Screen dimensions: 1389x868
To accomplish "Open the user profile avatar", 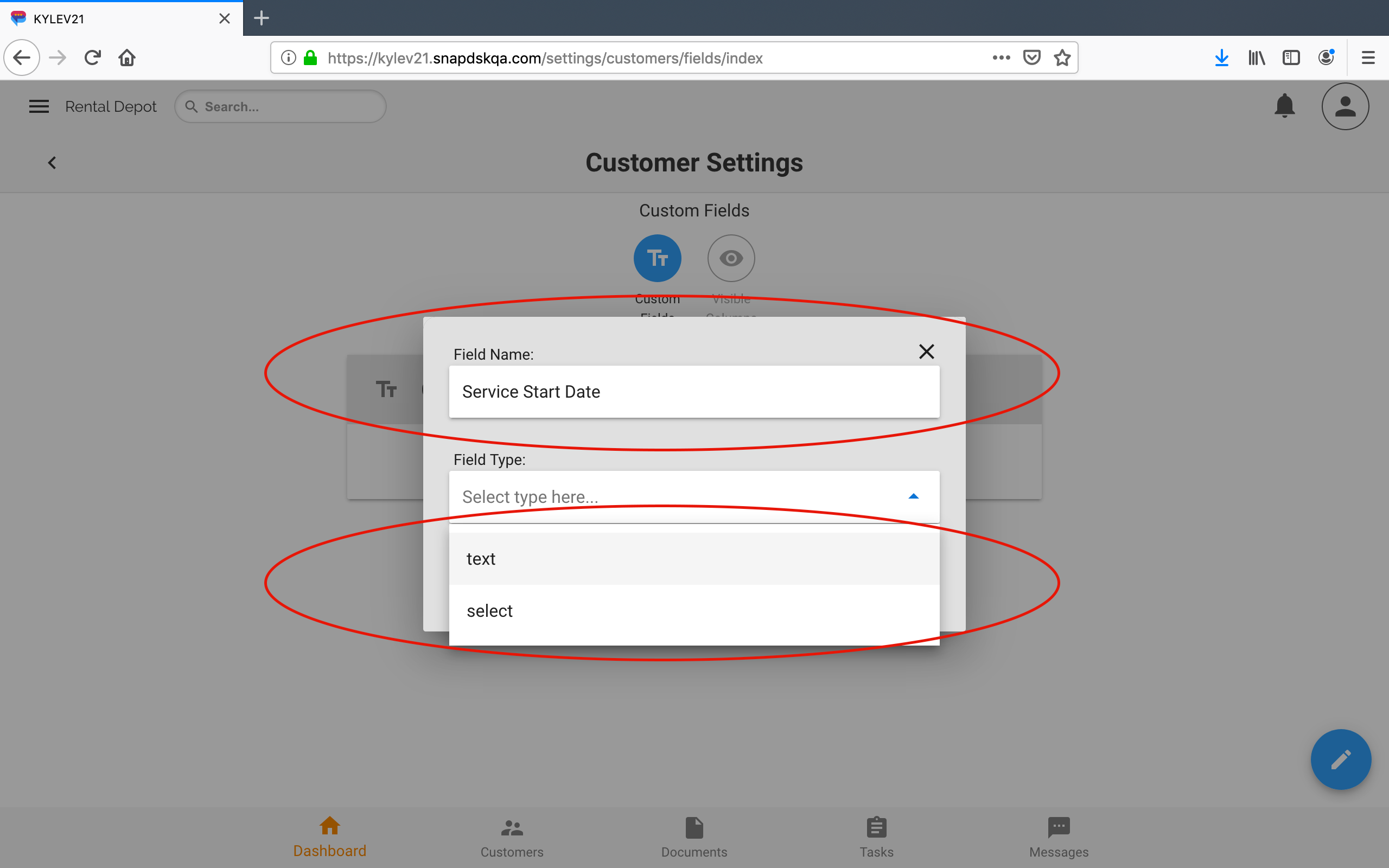I will pos(1345,106).
